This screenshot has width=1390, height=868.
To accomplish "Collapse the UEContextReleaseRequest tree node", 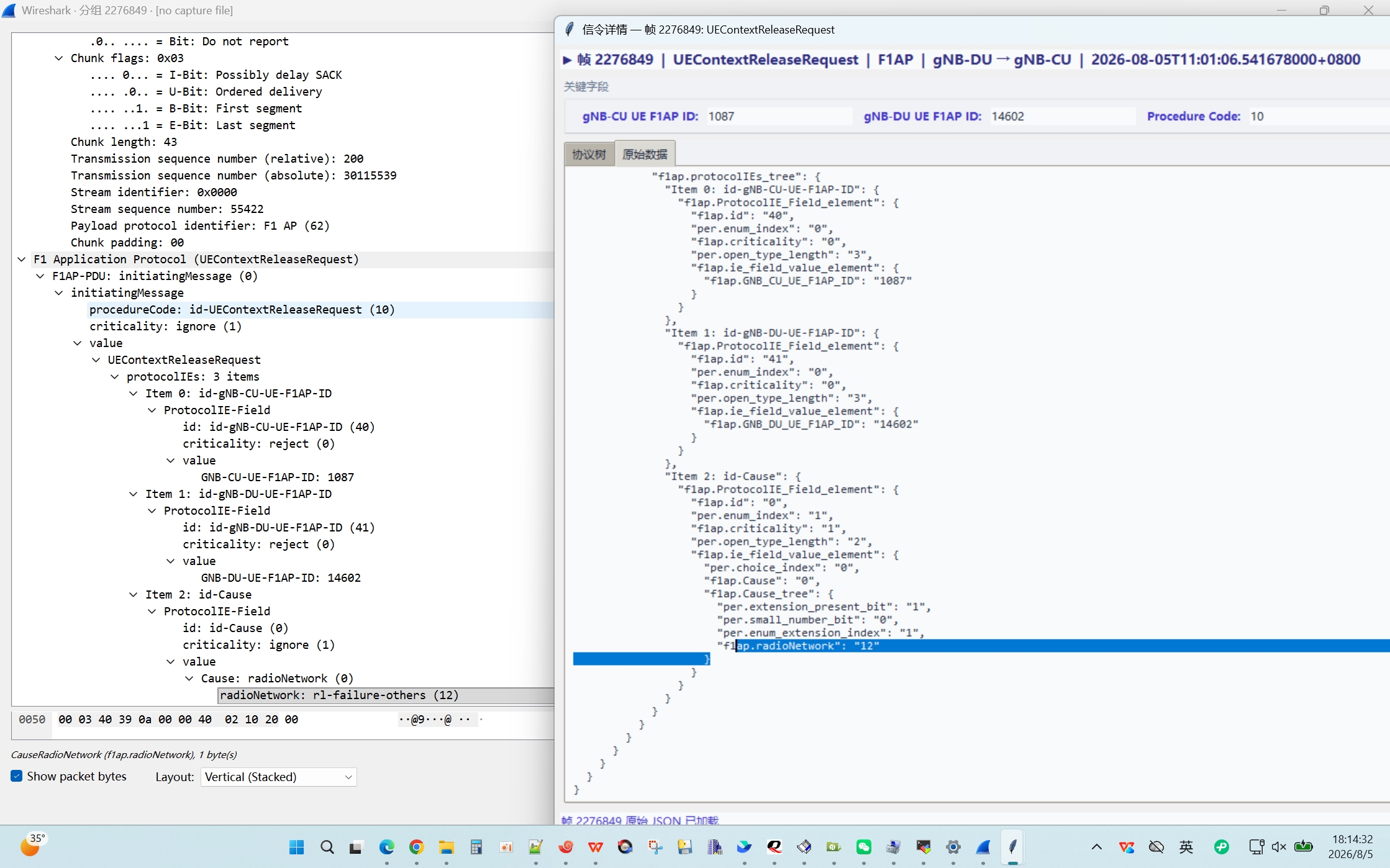I will (x=96, y=359).
